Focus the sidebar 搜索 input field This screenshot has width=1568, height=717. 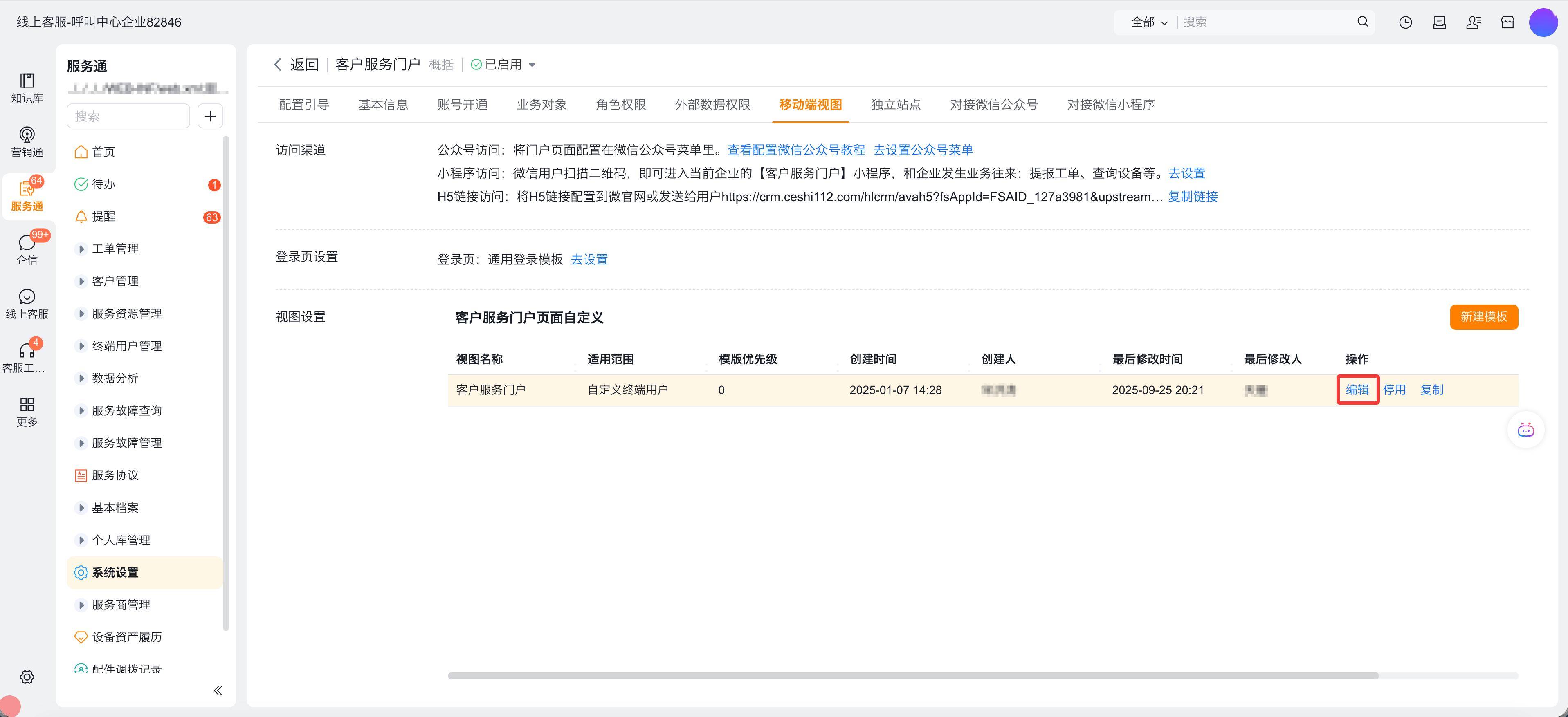tap(128, 116)
